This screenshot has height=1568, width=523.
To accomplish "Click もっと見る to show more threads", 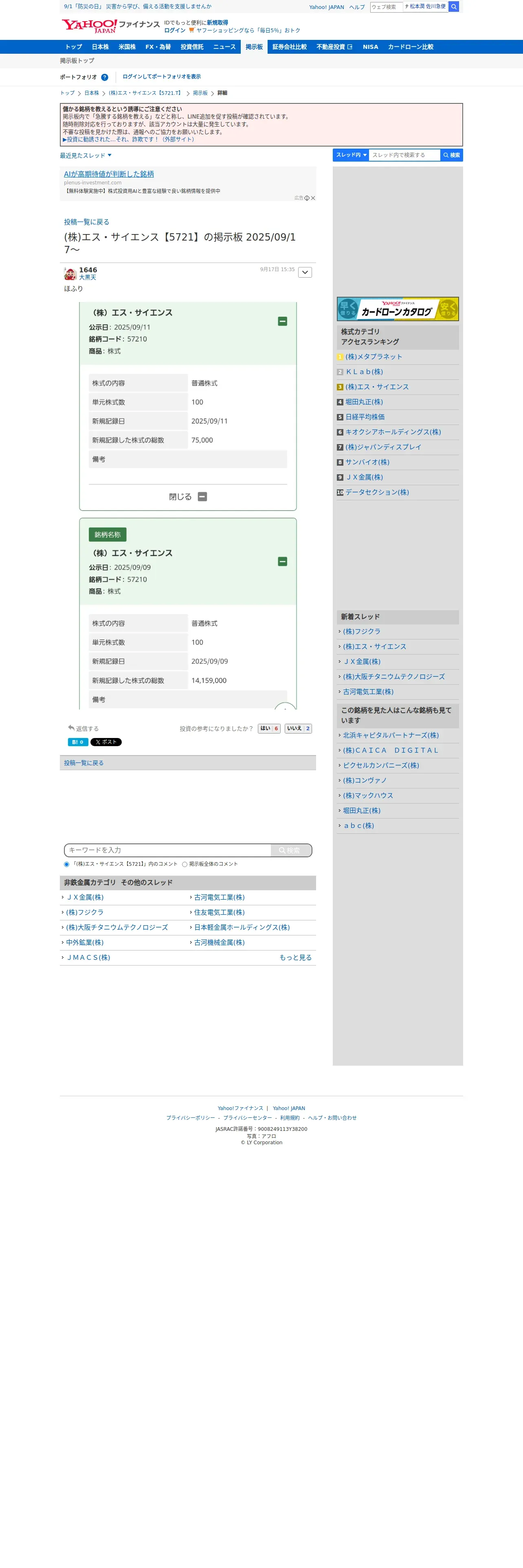I will coord(295,957).
